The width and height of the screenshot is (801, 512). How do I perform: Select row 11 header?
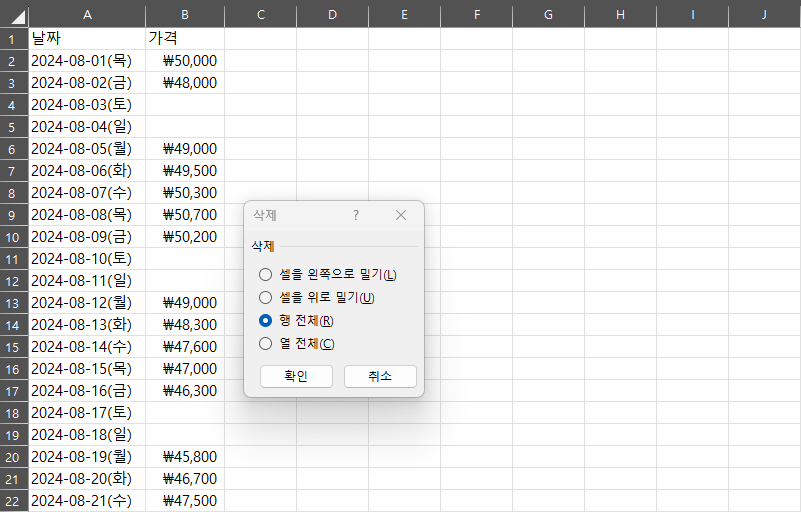tap(14, 259)
